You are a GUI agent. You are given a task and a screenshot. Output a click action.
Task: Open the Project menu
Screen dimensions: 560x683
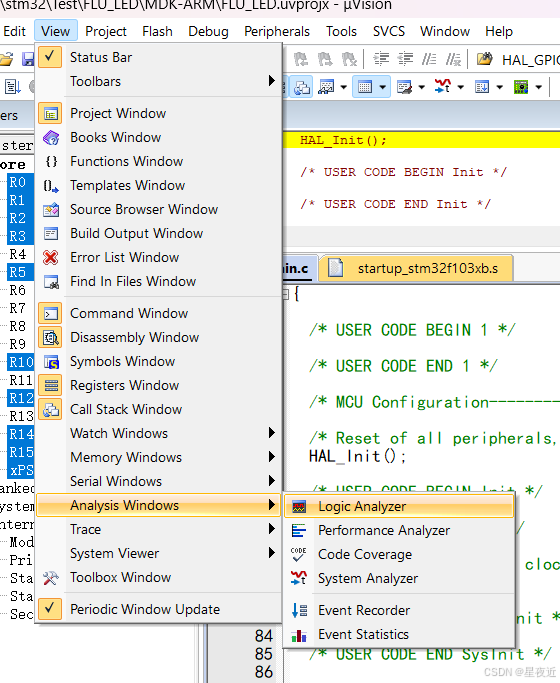pyautogui.click(x=106, y=31)
